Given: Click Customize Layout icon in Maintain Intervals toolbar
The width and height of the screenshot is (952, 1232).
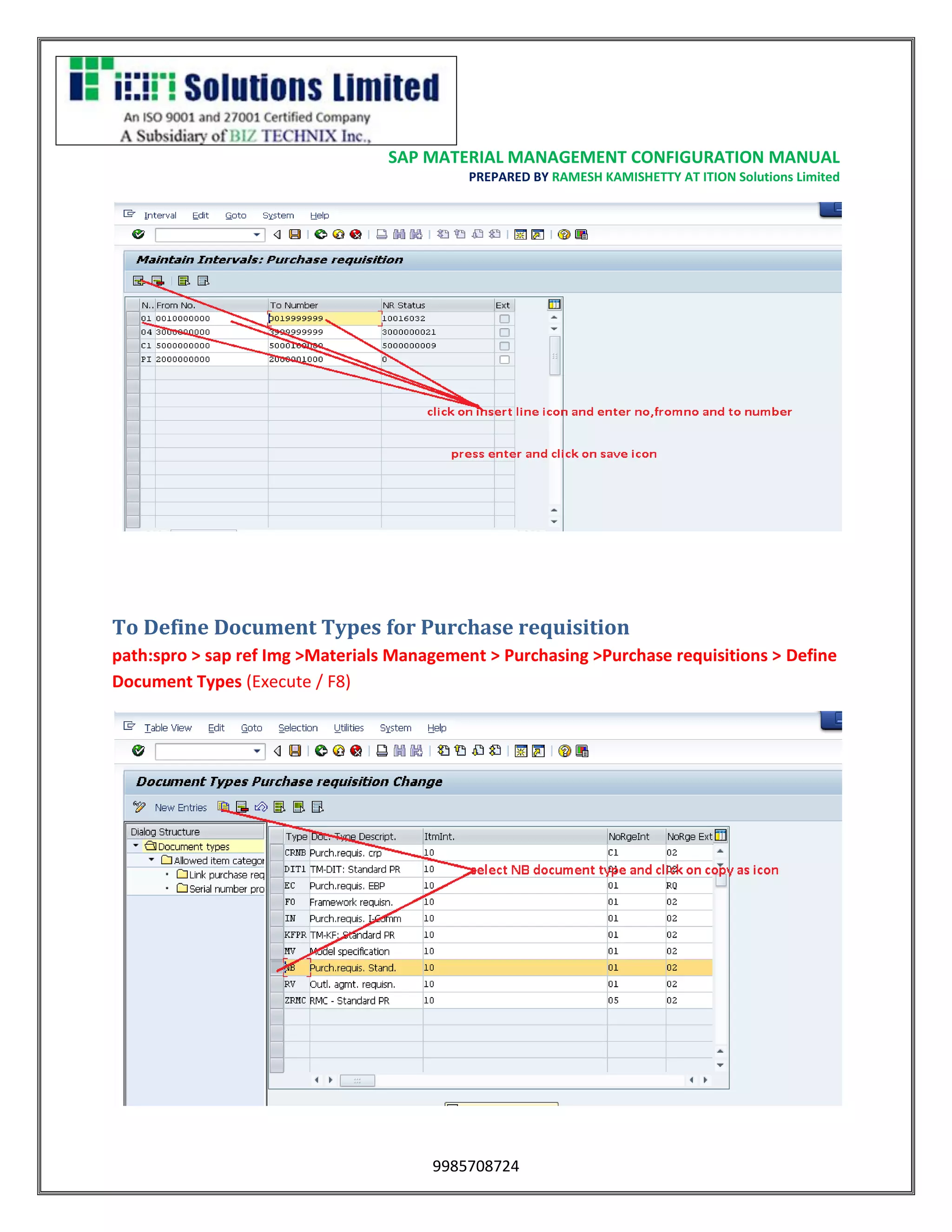Looking at the screenshot, I should (582, 234).
